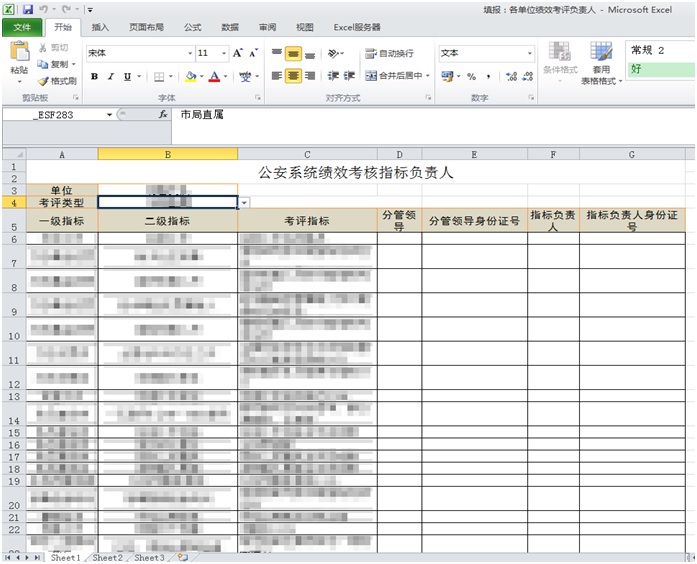Expand the number format dropdown (文本)
697x564 pixels.
[528, 53]
